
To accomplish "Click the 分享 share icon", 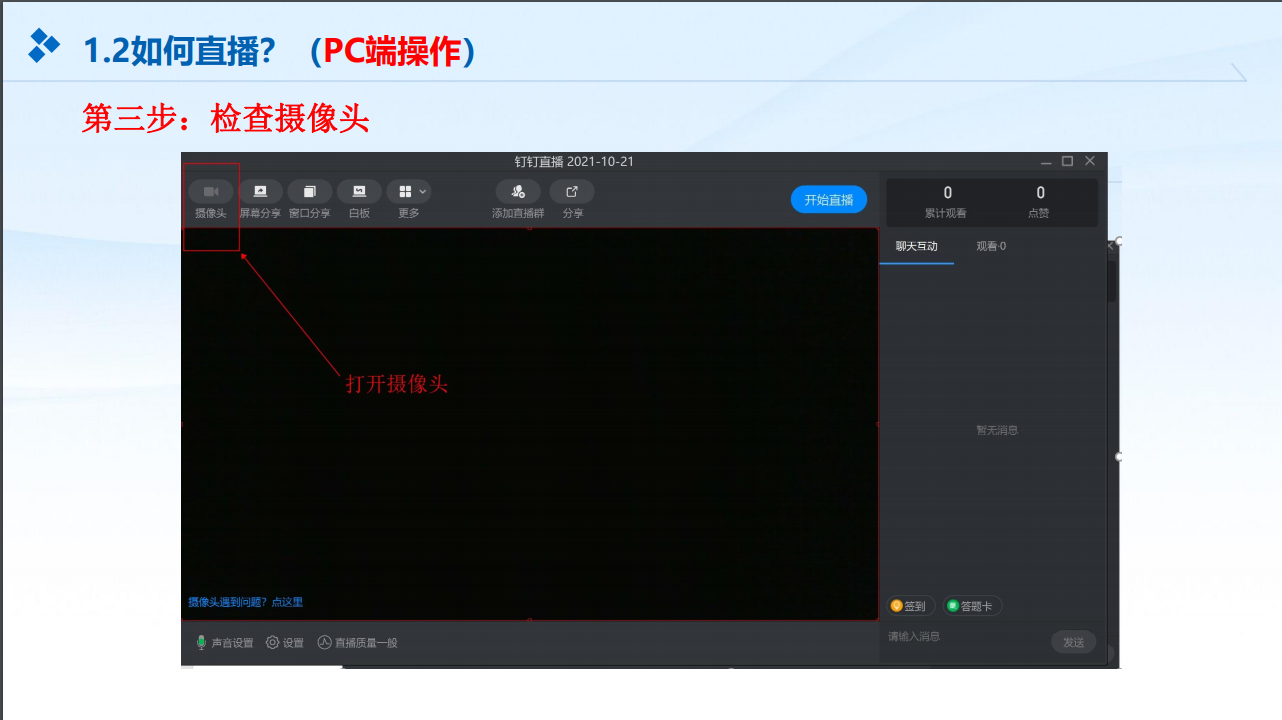I will pos(572,192).
